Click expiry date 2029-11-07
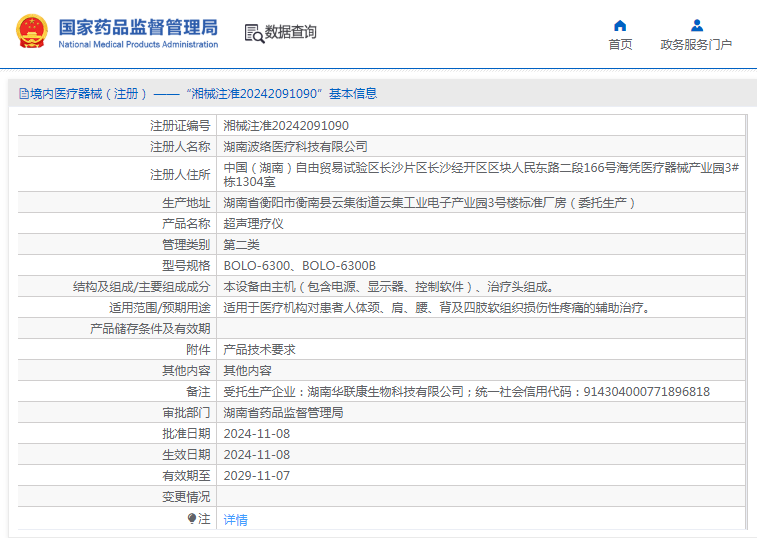The height and width of the screenshot is (538, 757). coord(256,476)
